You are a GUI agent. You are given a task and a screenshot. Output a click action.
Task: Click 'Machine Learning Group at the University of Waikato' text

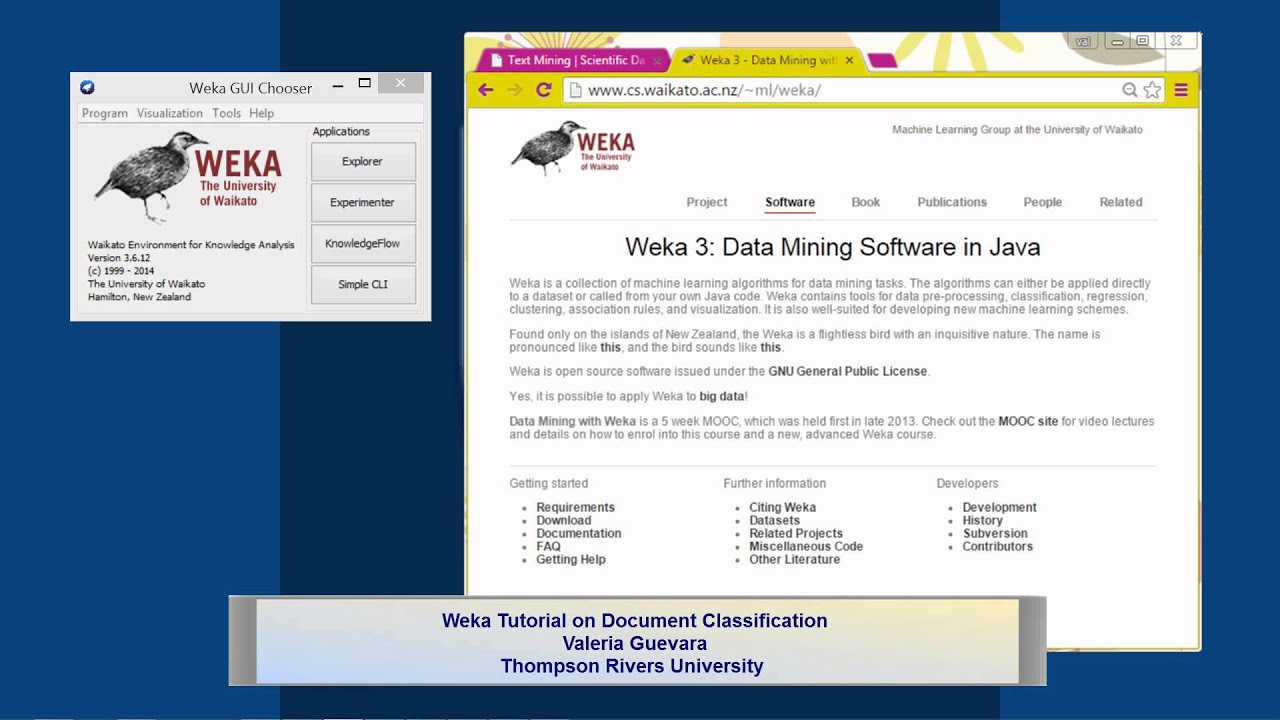coord(1017,130)
